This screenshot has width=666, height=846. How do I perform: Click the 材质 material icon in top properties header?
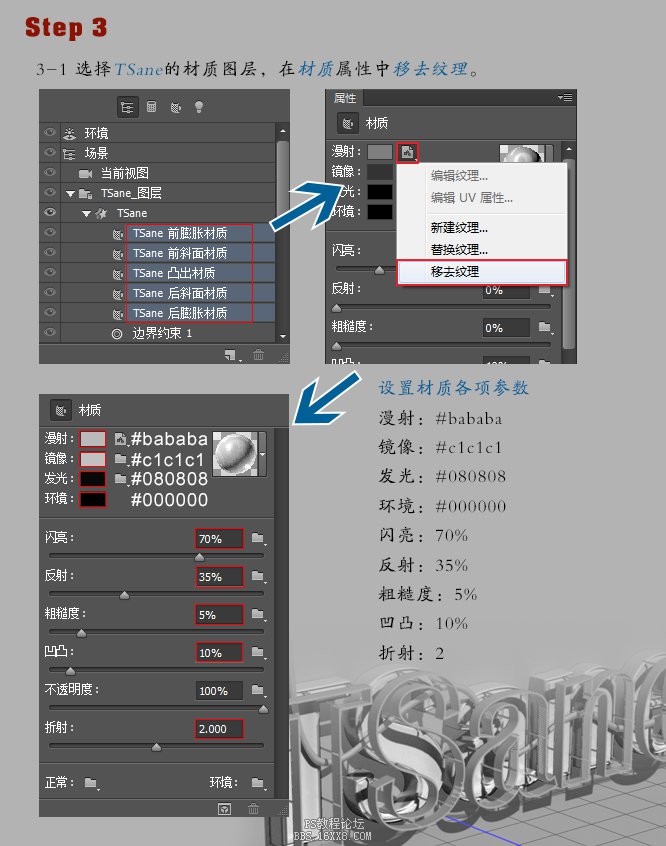(x=348, y=123)
